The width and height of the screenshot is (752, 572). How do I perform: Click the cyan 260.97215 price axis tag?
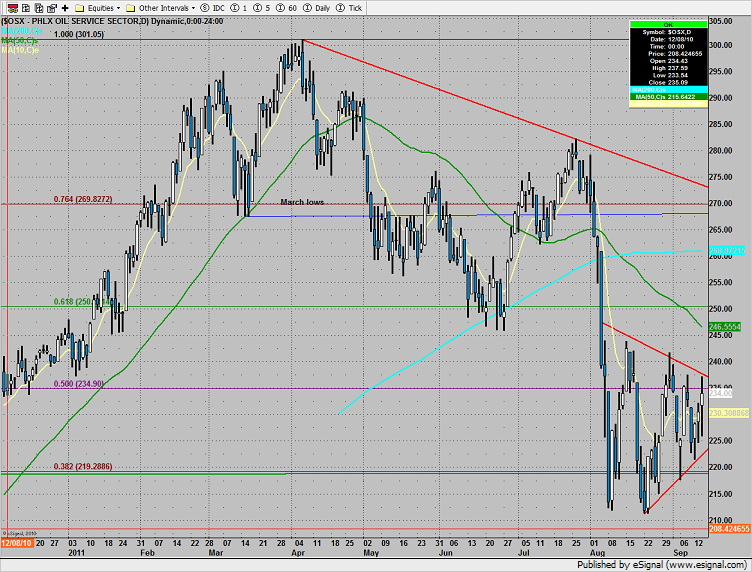(x=727, y=251)
